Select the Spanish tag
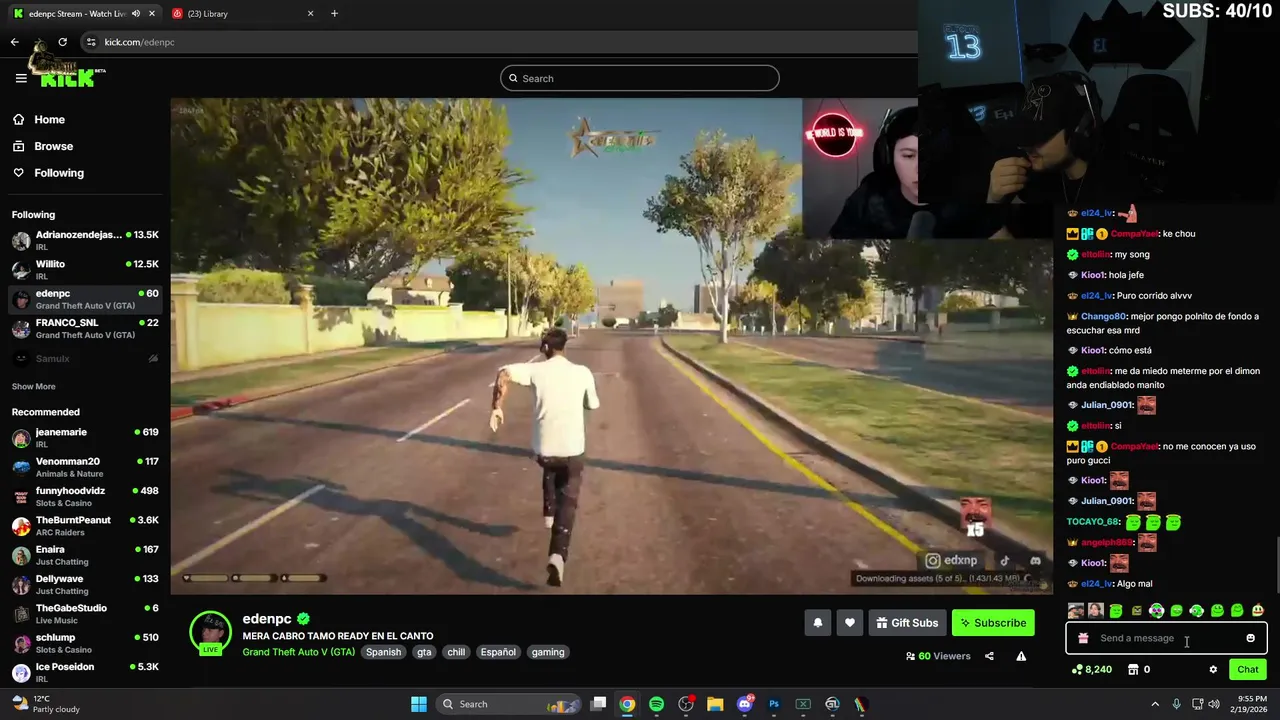1280x720 pixels. pos(383,652)
